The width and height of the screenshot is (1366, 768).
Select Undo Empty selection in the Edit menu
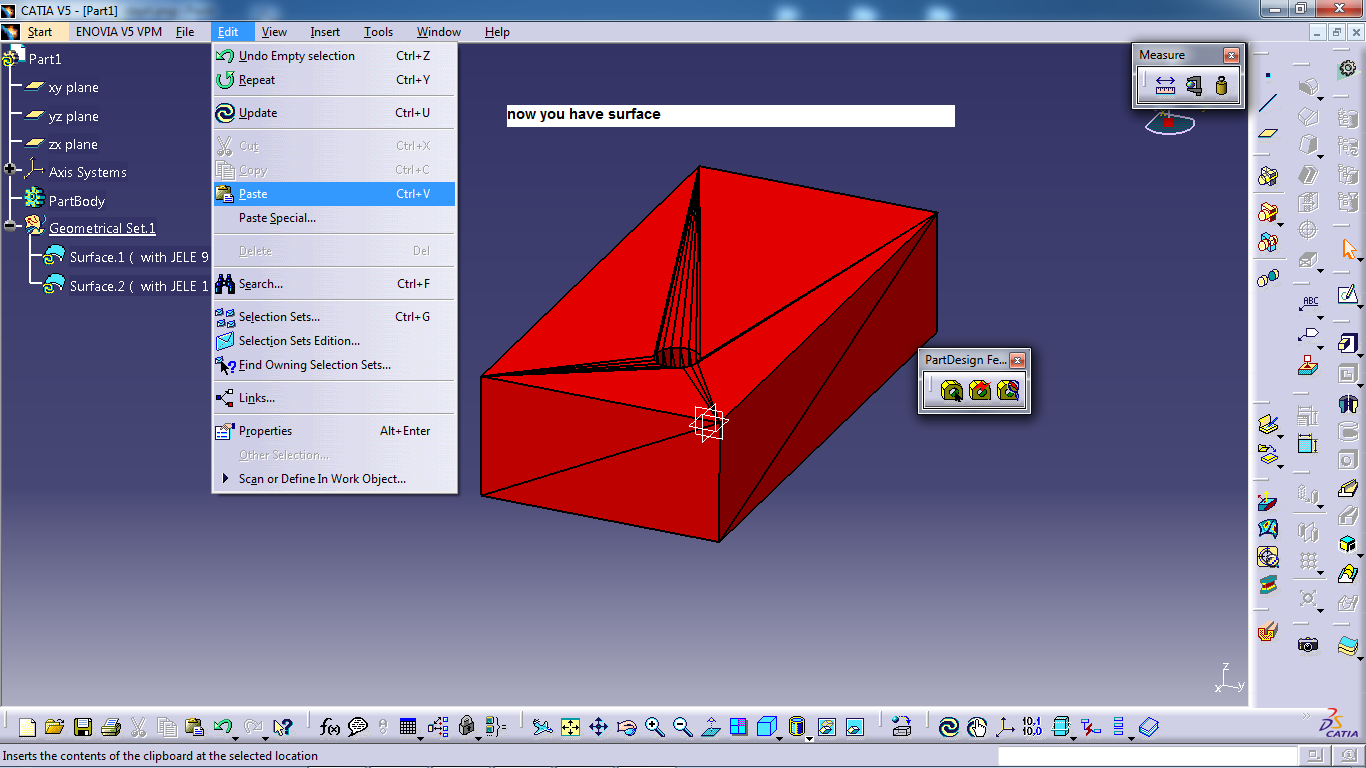[334, 56]
